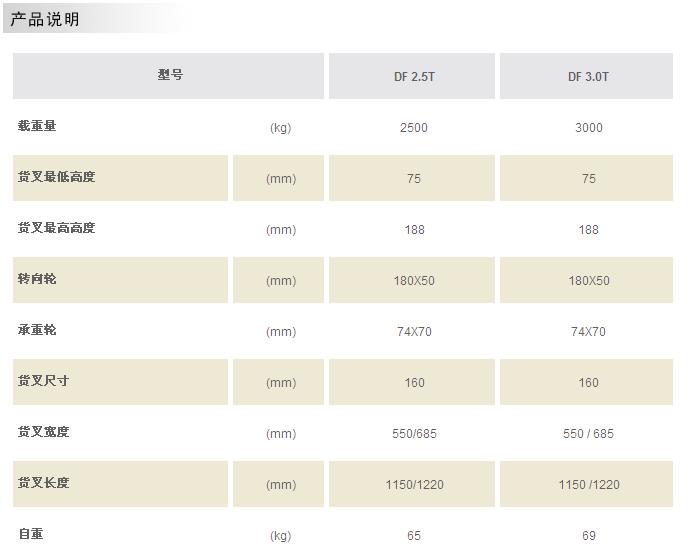Select the 3000 load capacity value

pos(588,128)
